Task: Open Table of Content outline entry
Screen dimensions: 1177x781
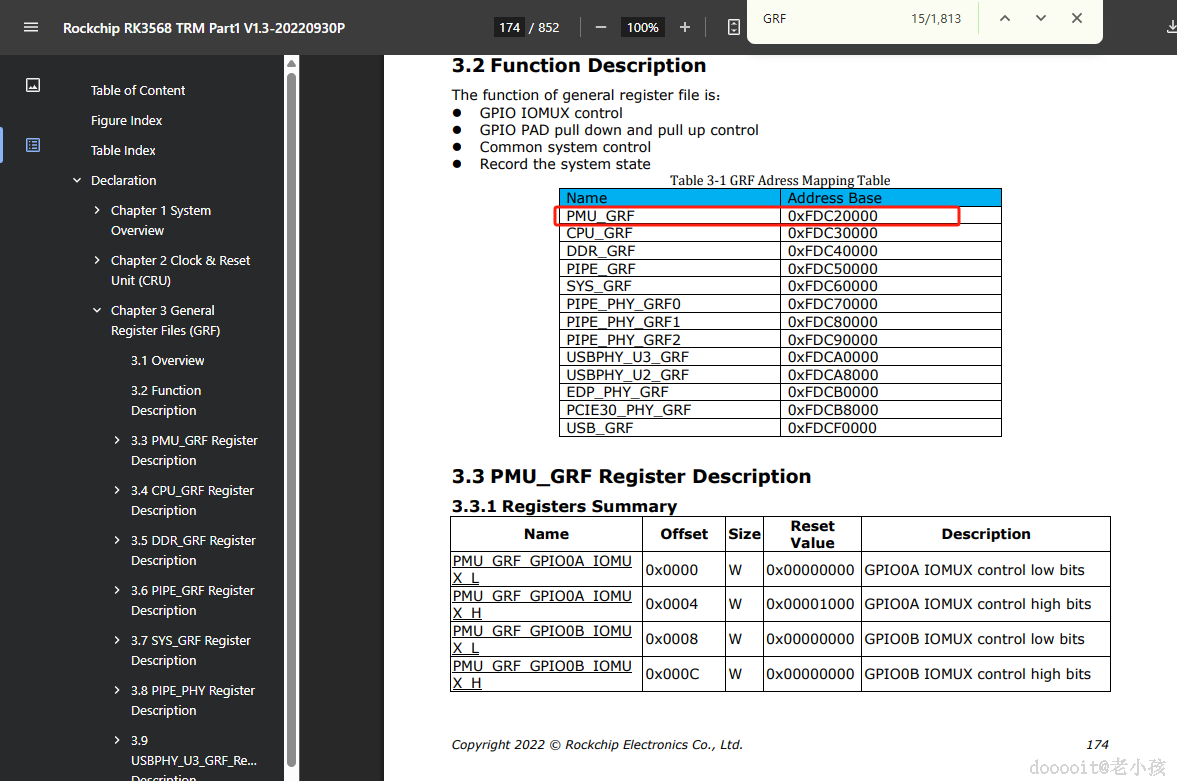Action: pos(138,90)
